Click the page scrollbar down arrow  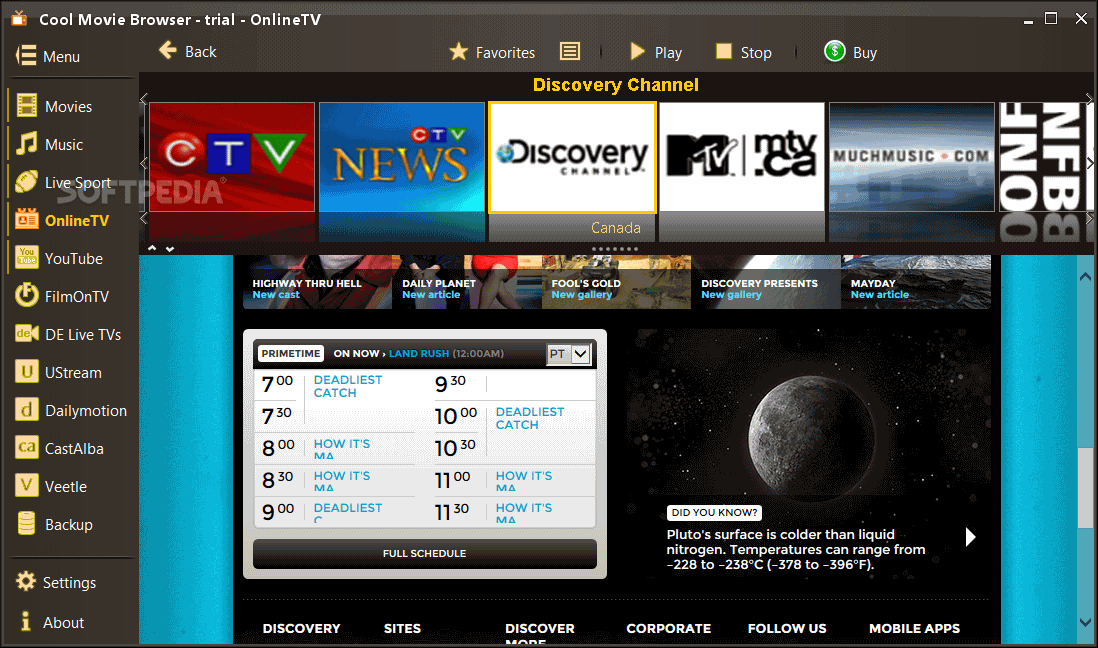point(1085,621)
